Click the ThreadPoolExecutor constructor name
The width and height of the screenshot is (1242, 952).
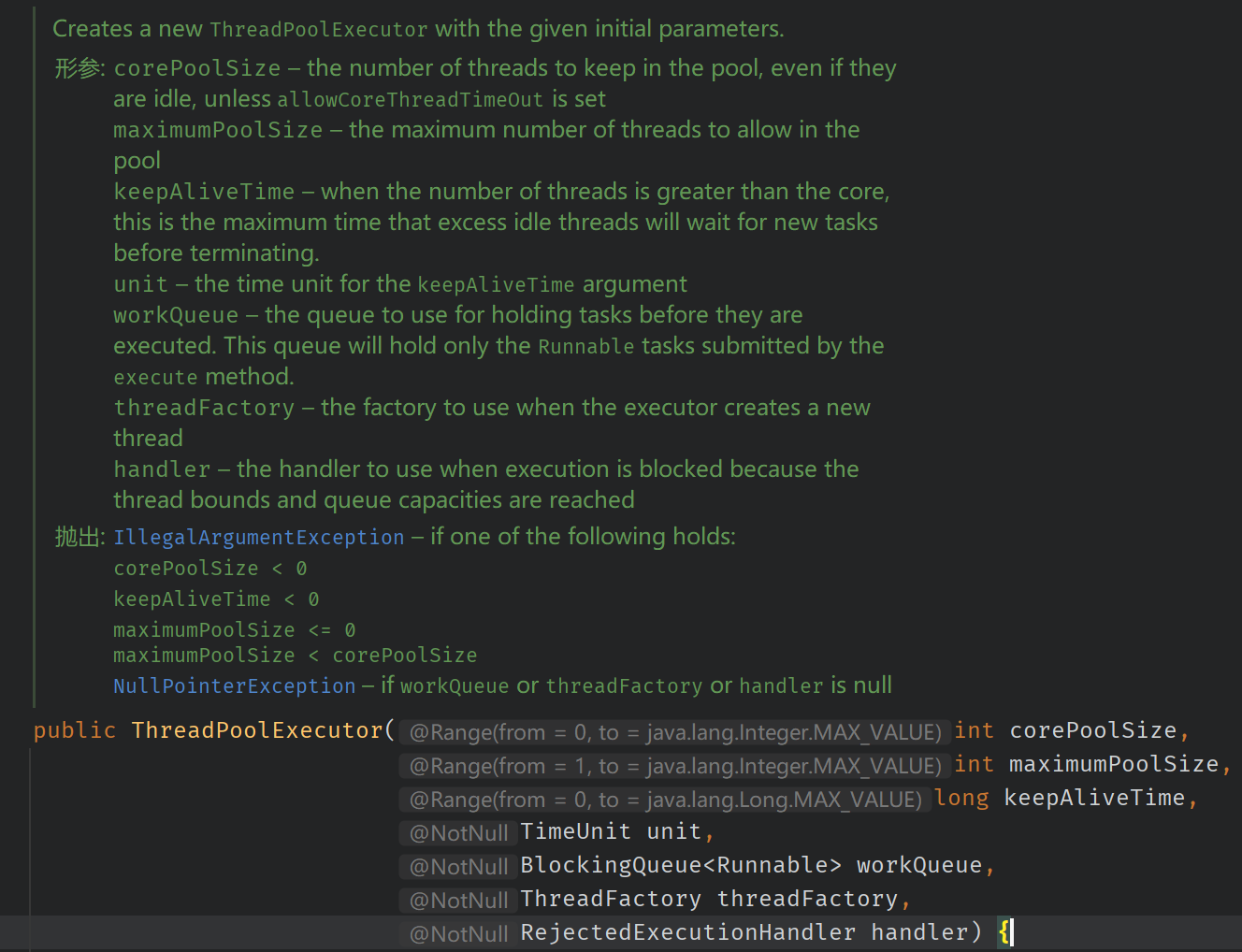click(257, 730)
